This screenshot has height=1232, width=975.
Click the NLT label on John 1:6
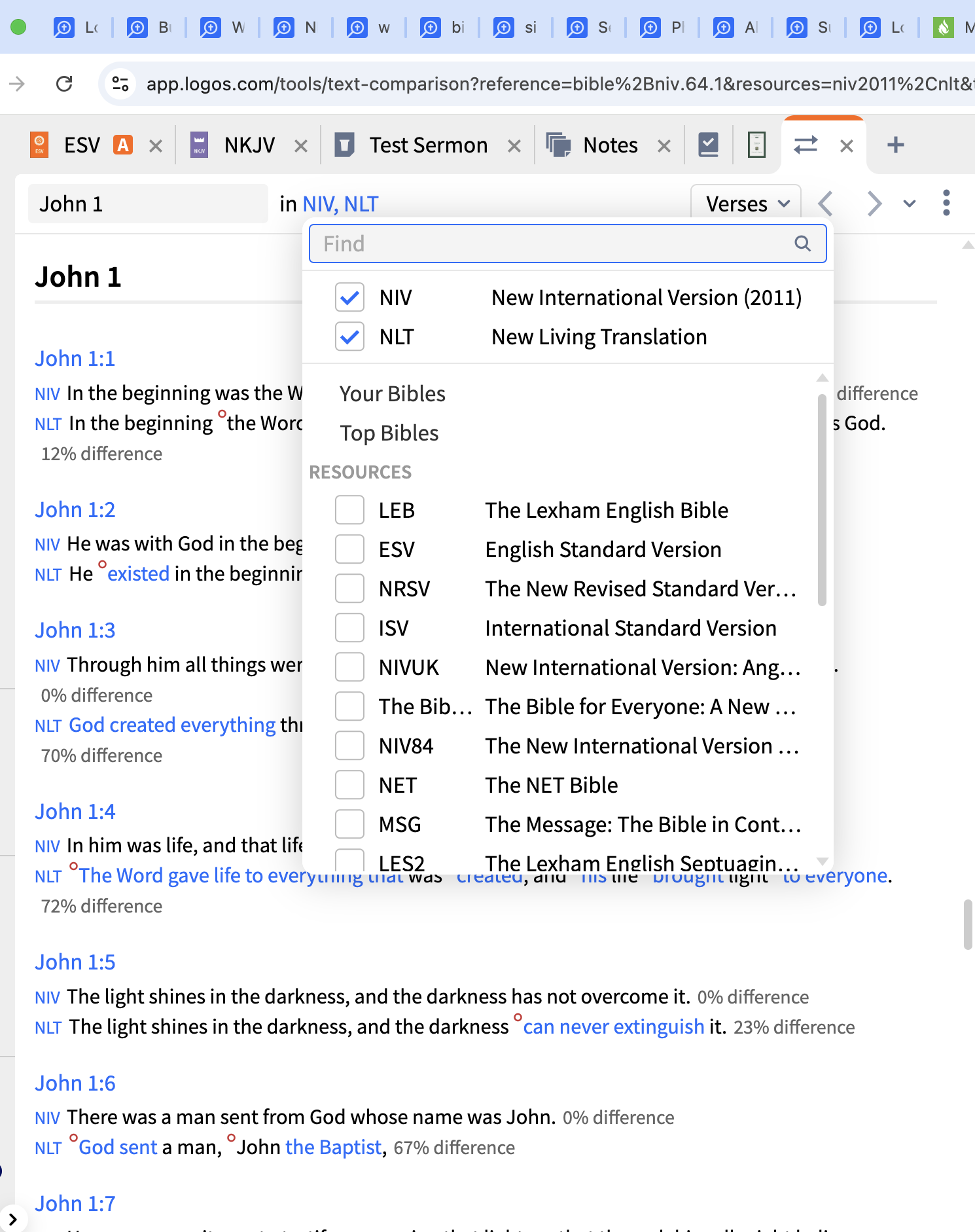point(48,1148)
